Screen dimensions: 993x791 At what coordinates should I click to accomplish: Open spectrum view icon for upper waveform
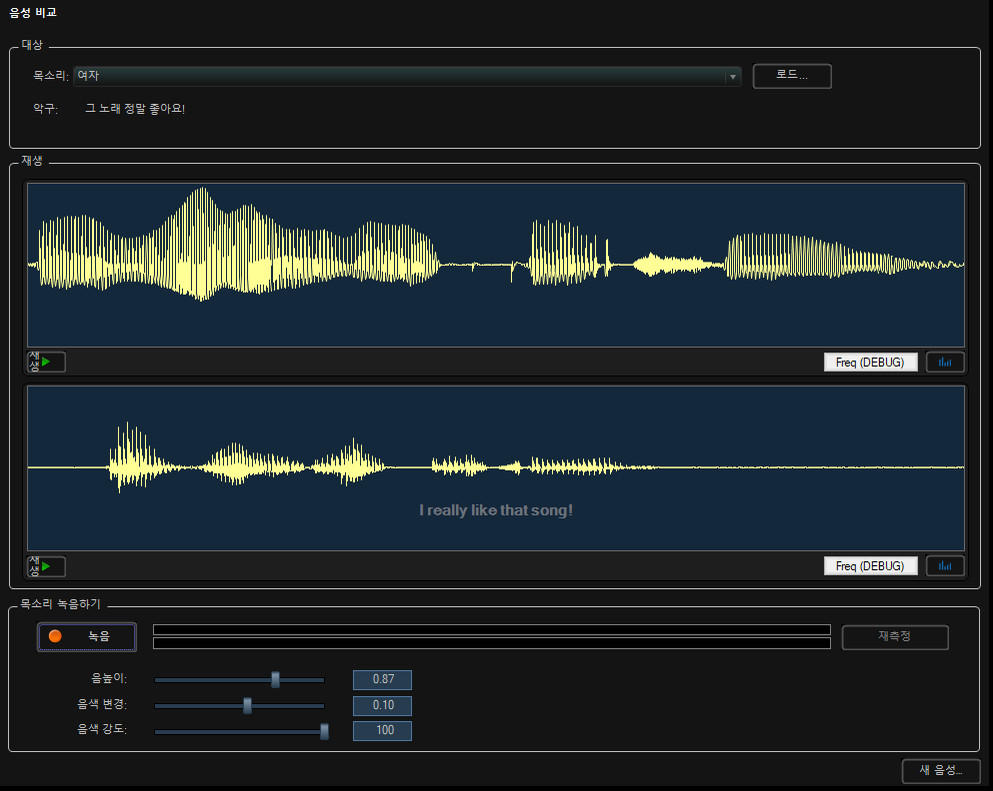(x=945, y=362)
